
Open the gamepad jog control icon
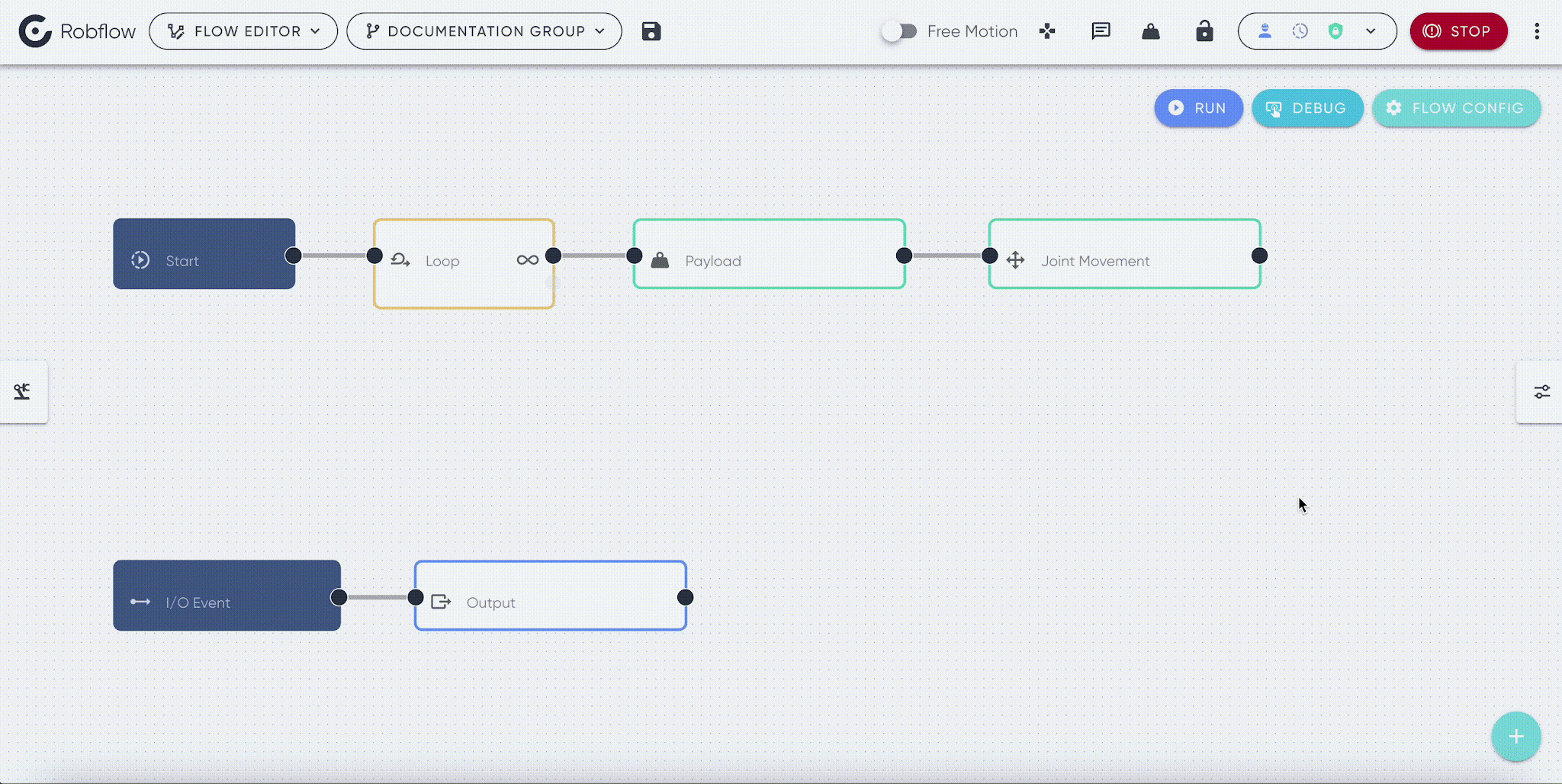tap(1047, 31)
